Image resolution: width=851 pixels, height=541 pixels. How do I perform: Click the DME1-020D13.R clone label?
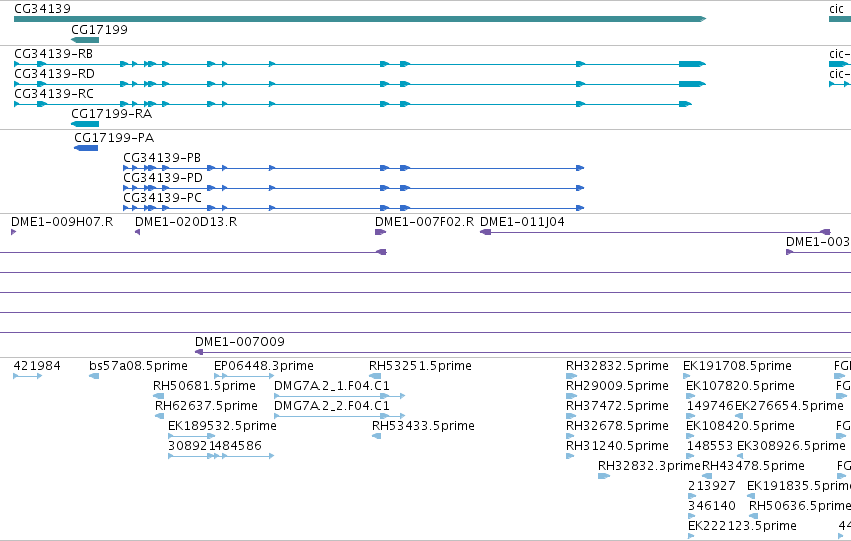click(186, 222)
